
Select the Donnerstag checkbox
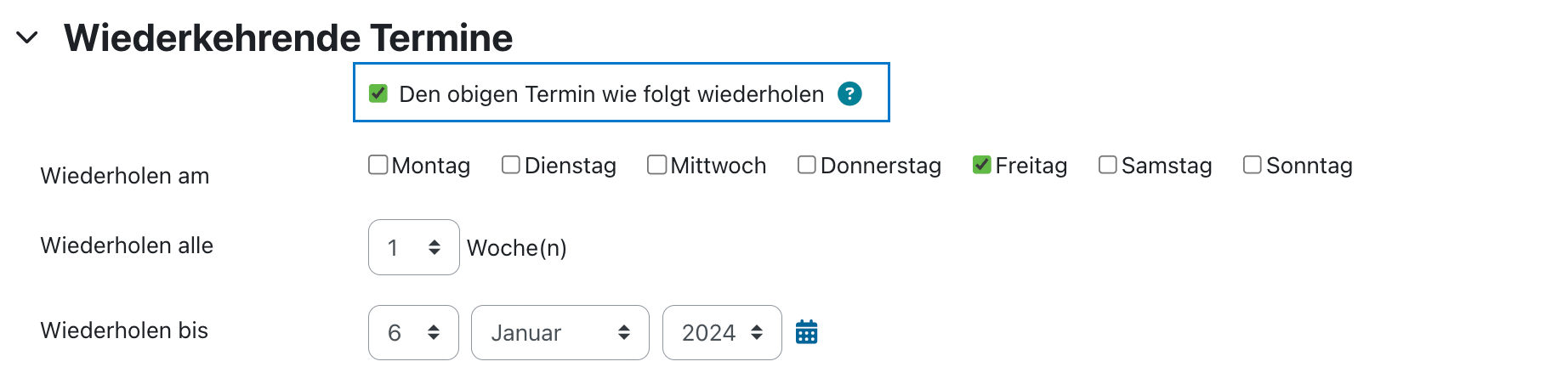[807, 165]
